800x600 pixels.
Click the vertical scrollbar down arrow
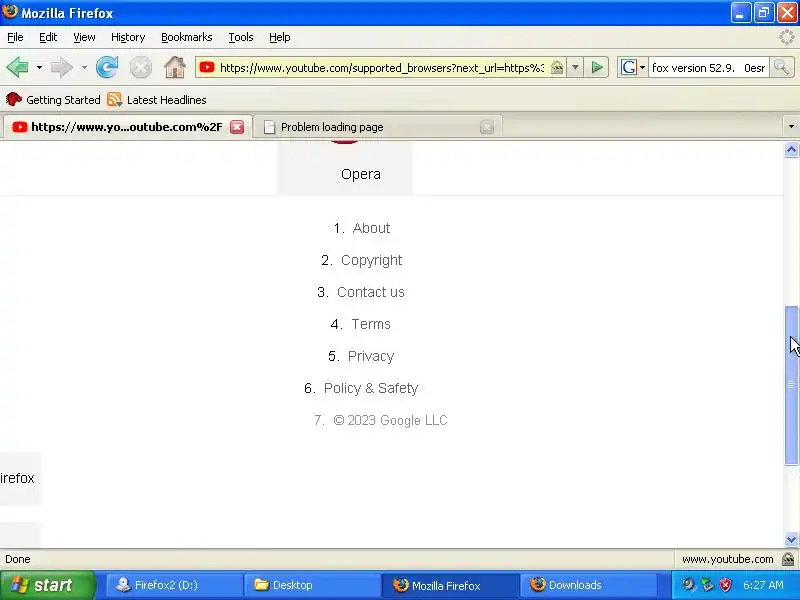(x=791, y=539)
